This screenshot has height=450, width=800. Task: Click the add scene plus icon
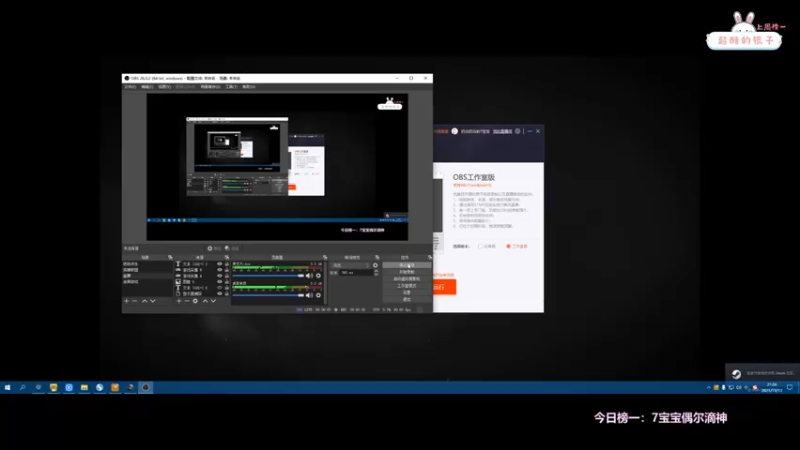pos(127,301)
